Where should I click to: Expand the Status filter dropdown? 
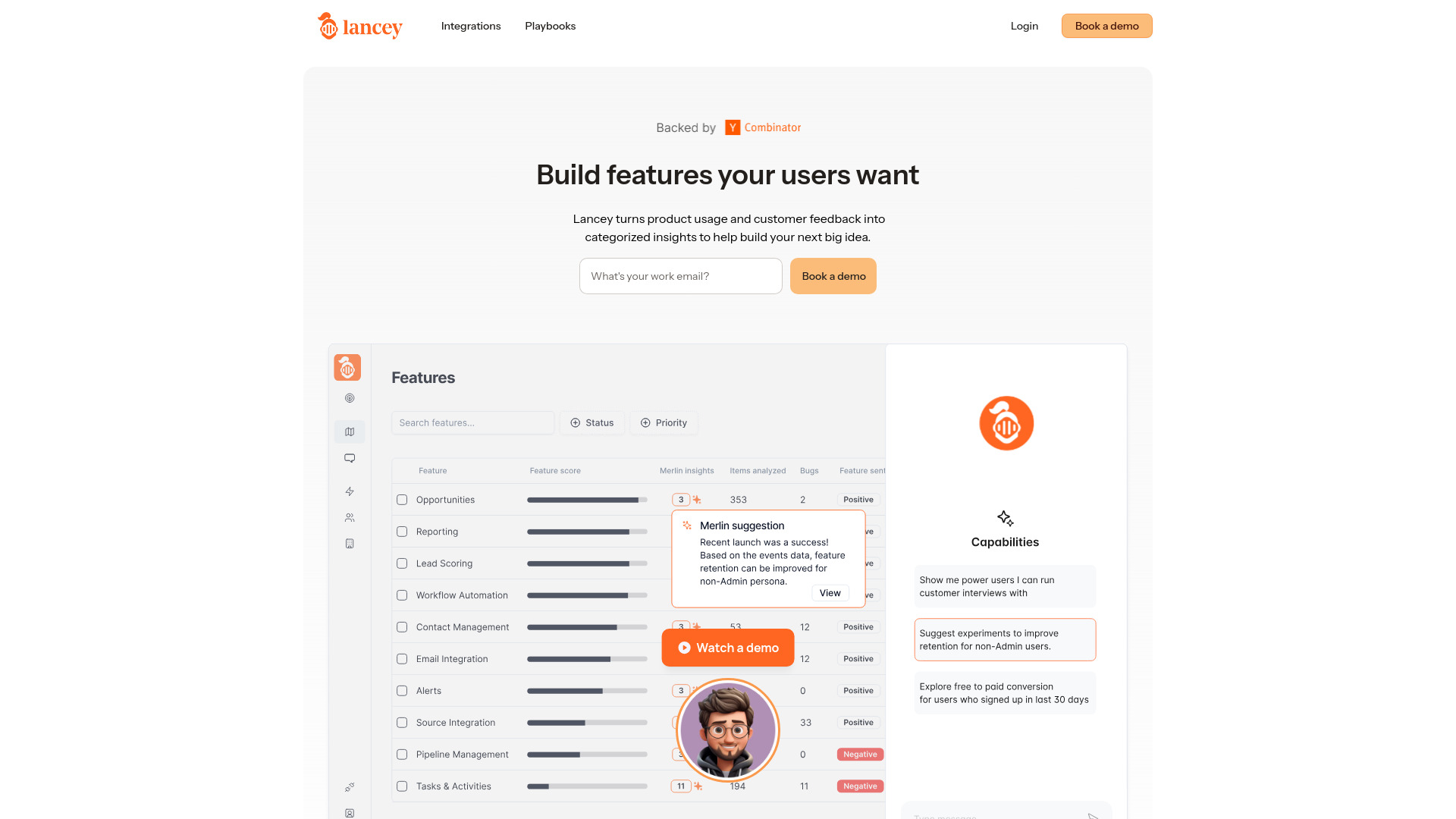click(591, 422)
